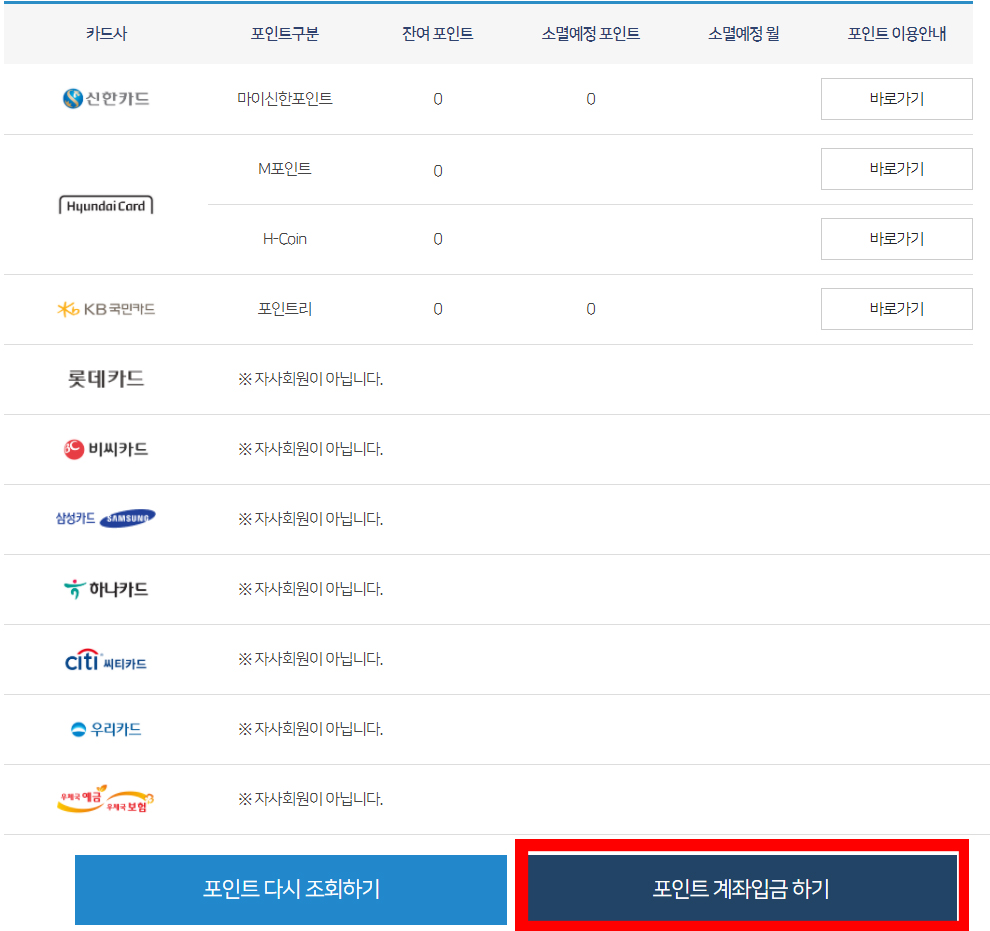
Task: Click the 자사회원이 아닙니다 notice for 우체국
Action: click(310, 799)
